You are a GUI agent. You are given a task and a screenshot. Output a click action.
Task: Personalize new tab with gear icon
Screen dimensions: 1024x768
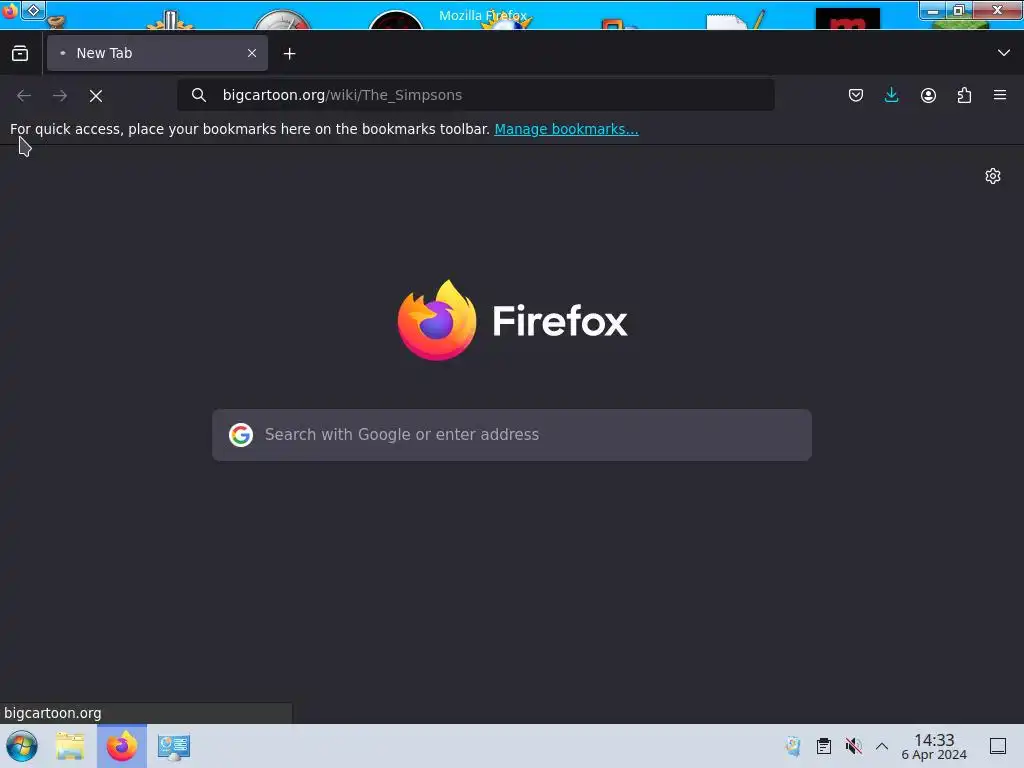click(x=993, y=176)
